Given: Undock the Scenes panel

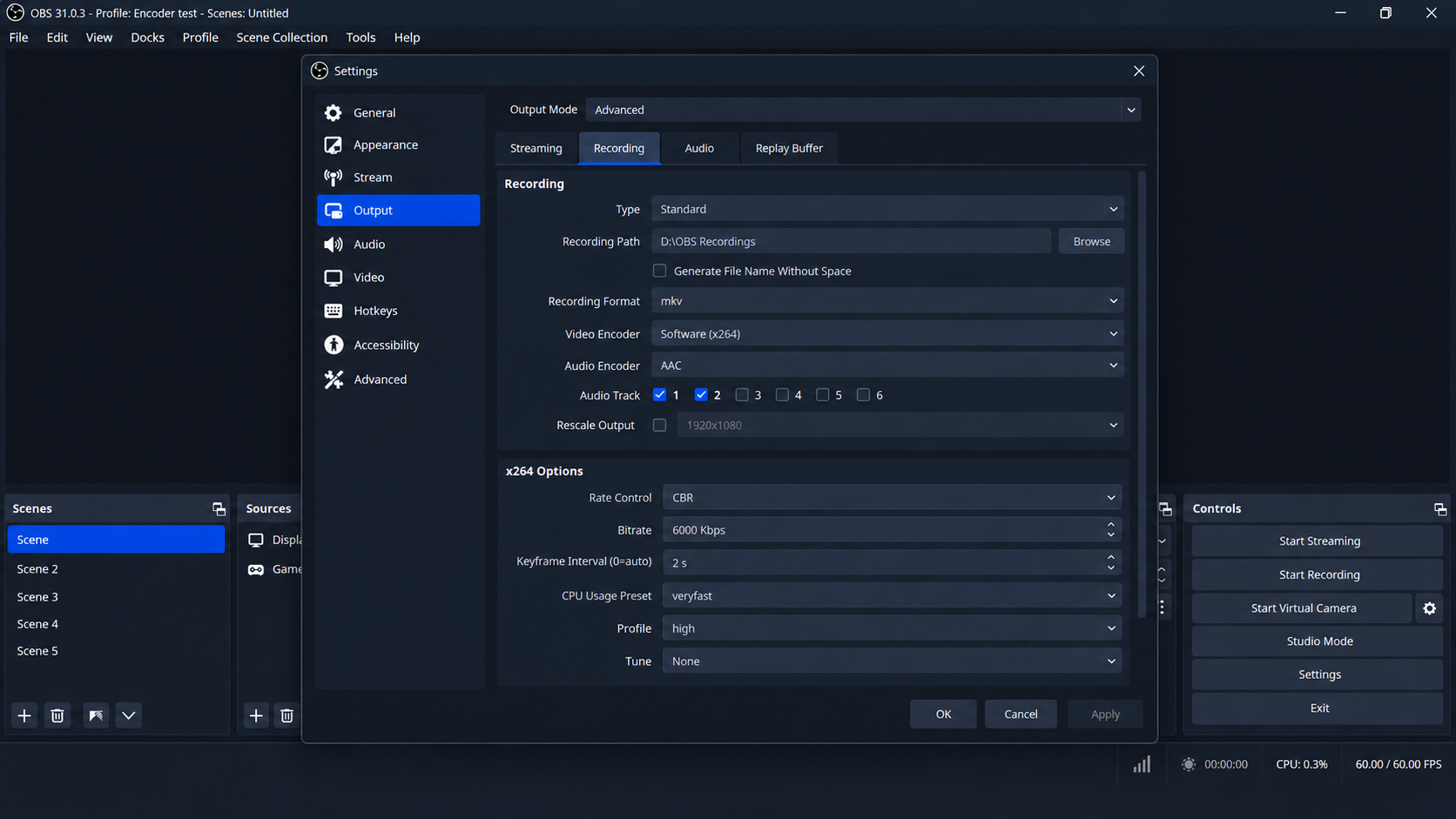Looking at the screenshot, I should point(219,509).
